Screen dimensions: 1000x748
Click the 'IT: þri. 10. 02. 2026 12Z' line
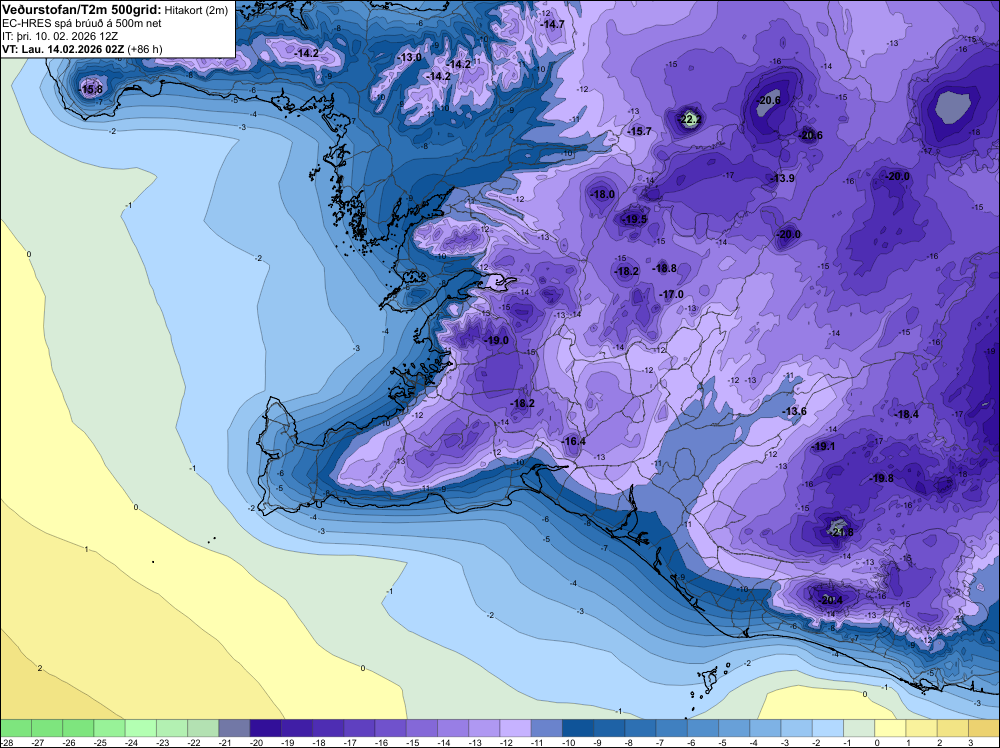coord(60,36)
